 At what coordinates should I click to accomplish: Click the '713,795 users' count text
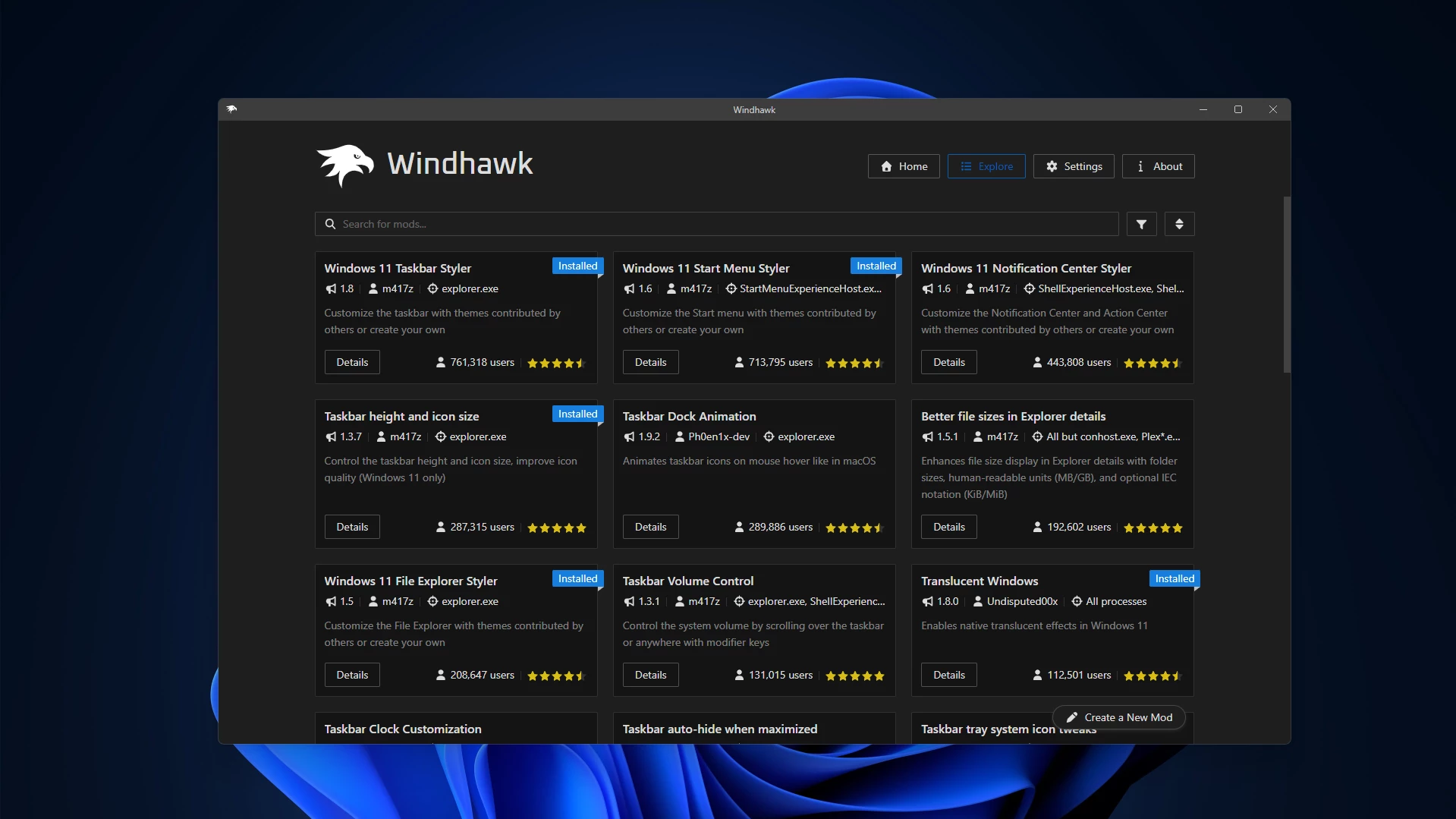pos(781,362)
